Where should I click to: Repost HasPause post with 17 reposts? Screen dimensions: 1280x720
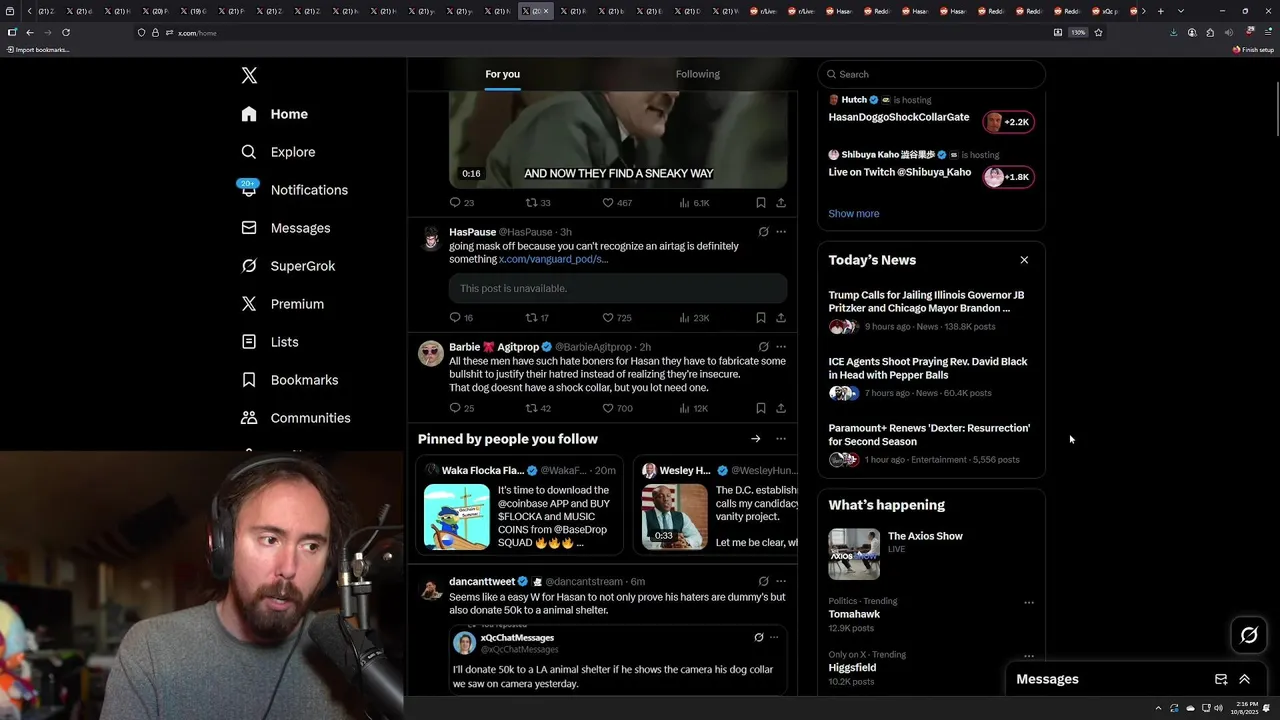tap(538, 318)
